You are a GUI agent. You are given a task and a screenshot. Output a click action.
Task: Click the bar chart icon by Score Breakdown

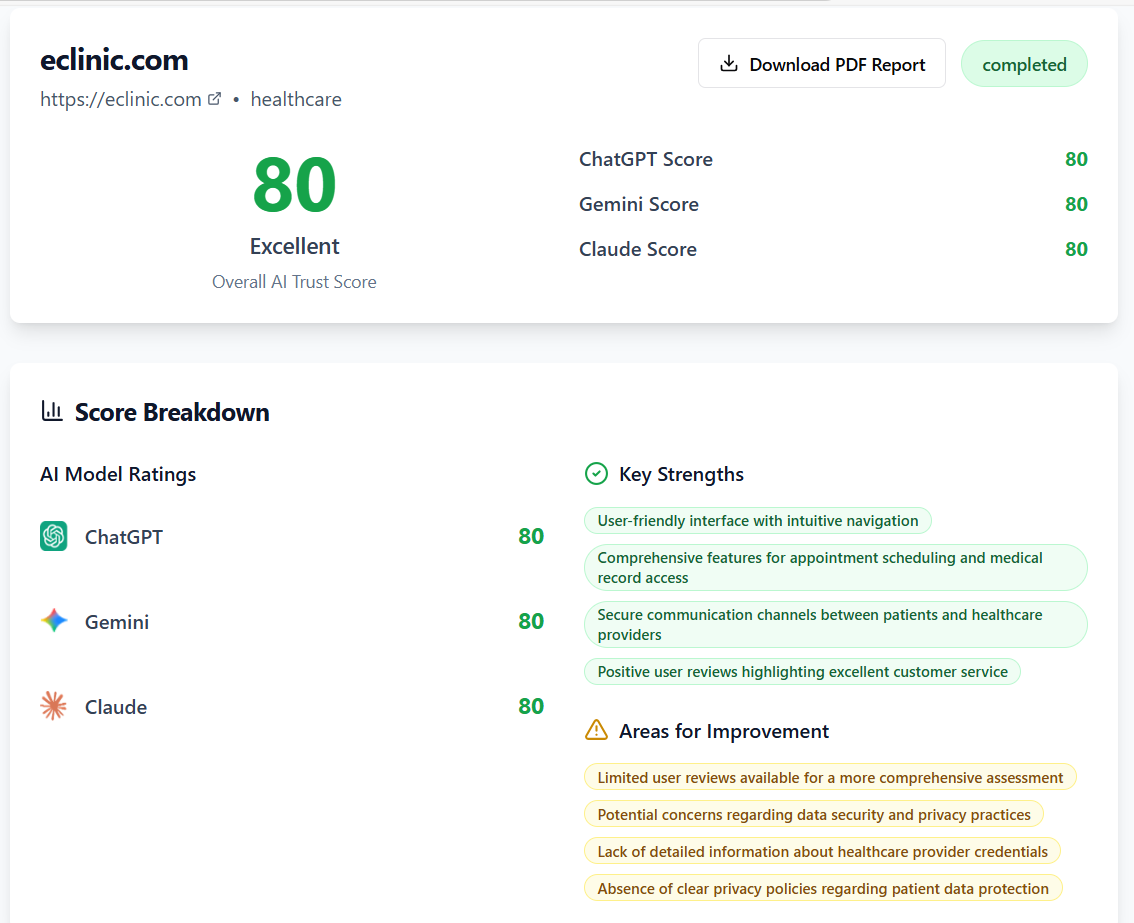coord(52,411)
